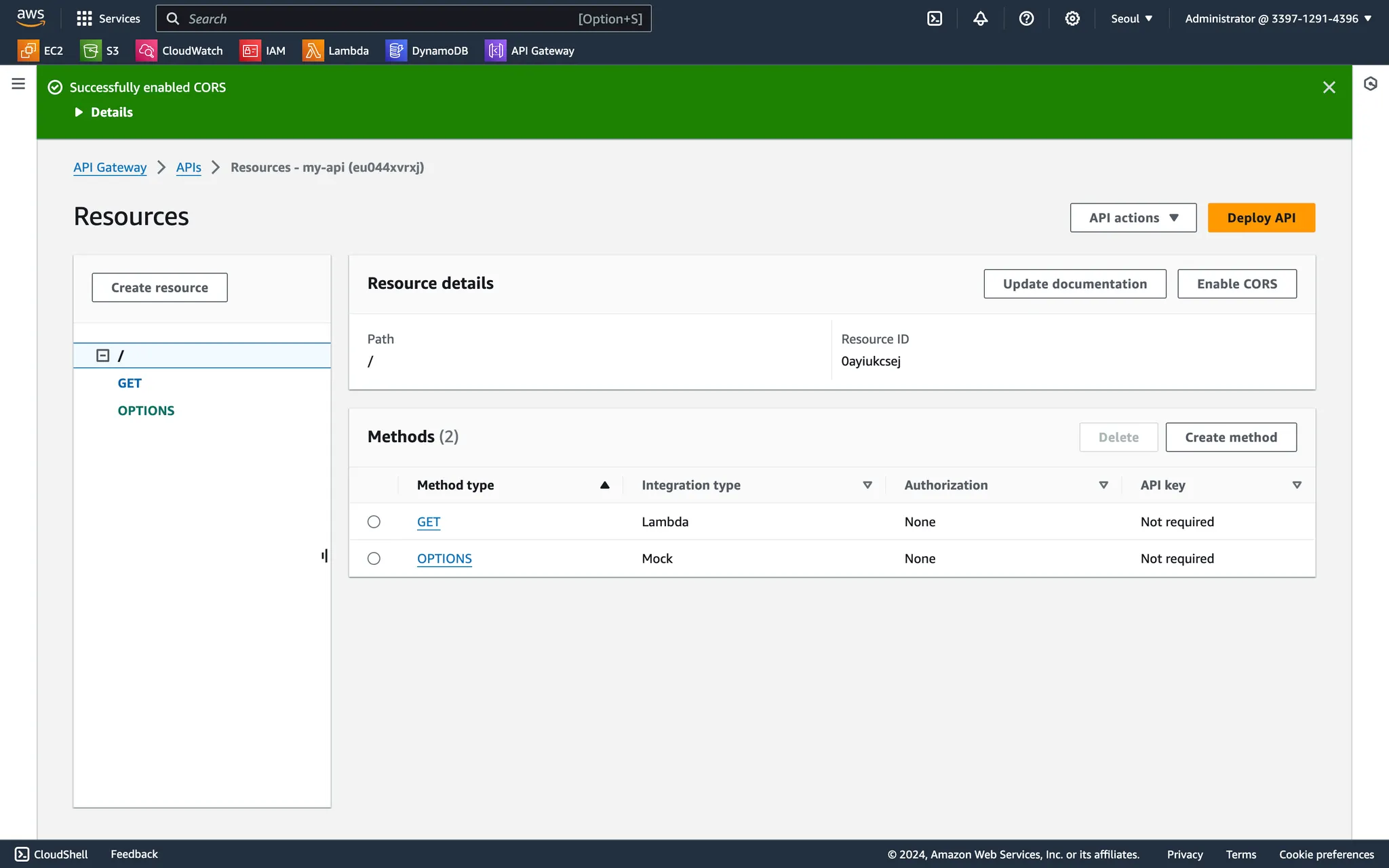Click the CloudShell icon in top bar
The height and width of the screenshot is (868, 1389).
[935, 19]
